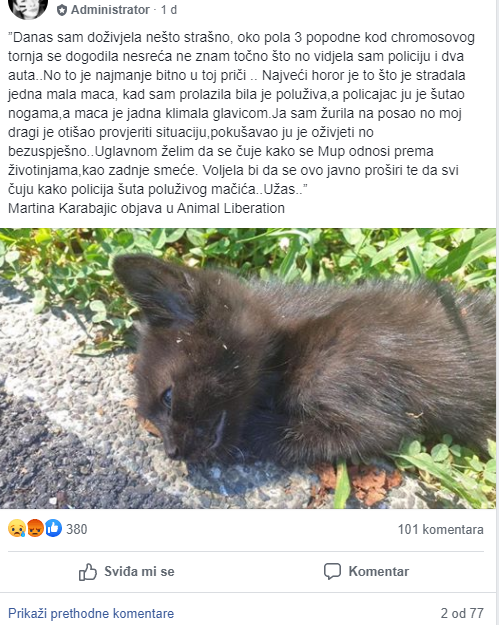This screenshot has height=625, width=499.
Task: Show who reacted via 380 count
Action: (x=77, y=529)
